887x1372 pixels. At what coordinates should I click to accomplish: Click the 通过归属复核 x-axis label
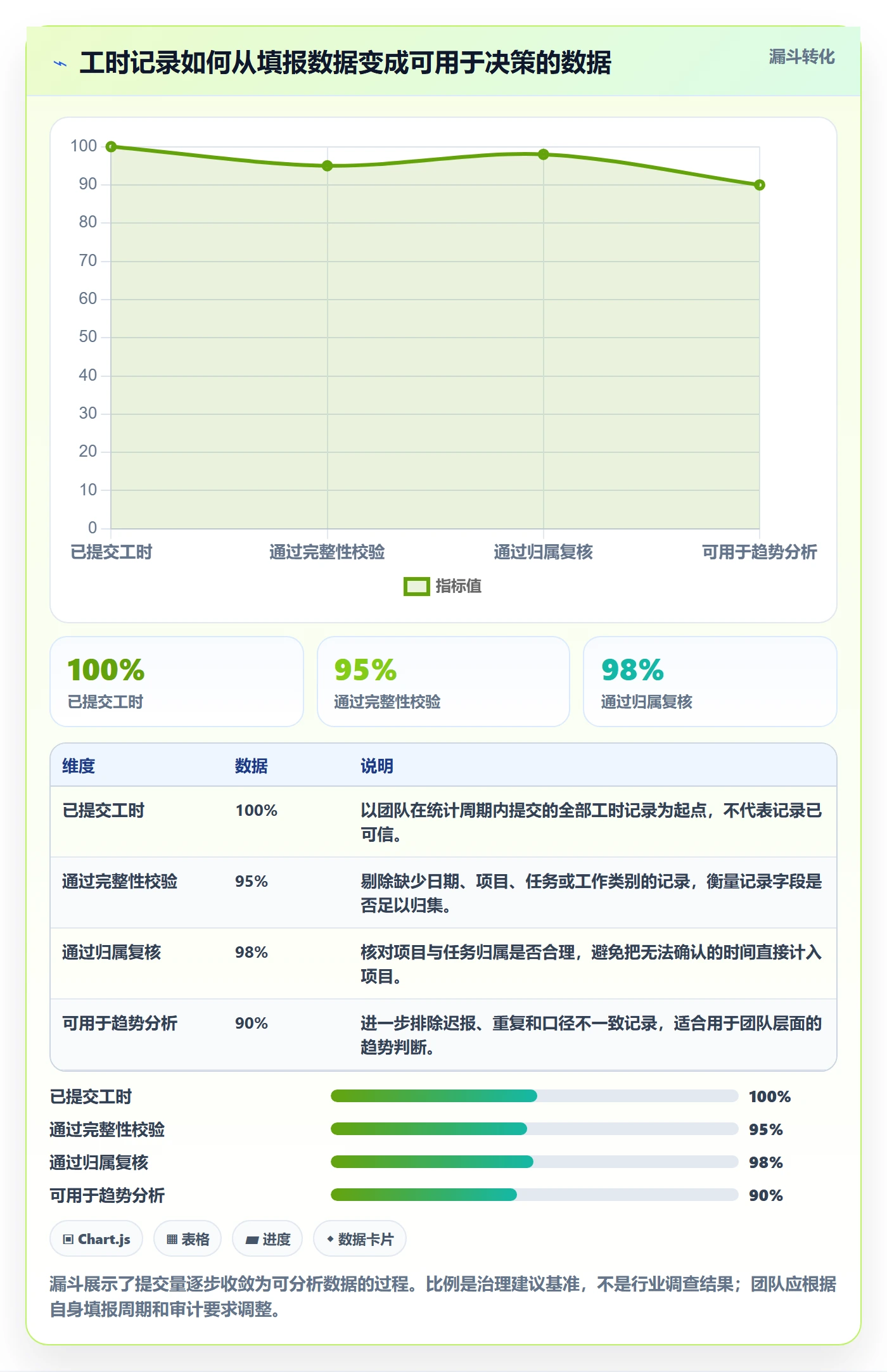click(x=544, y=552)
